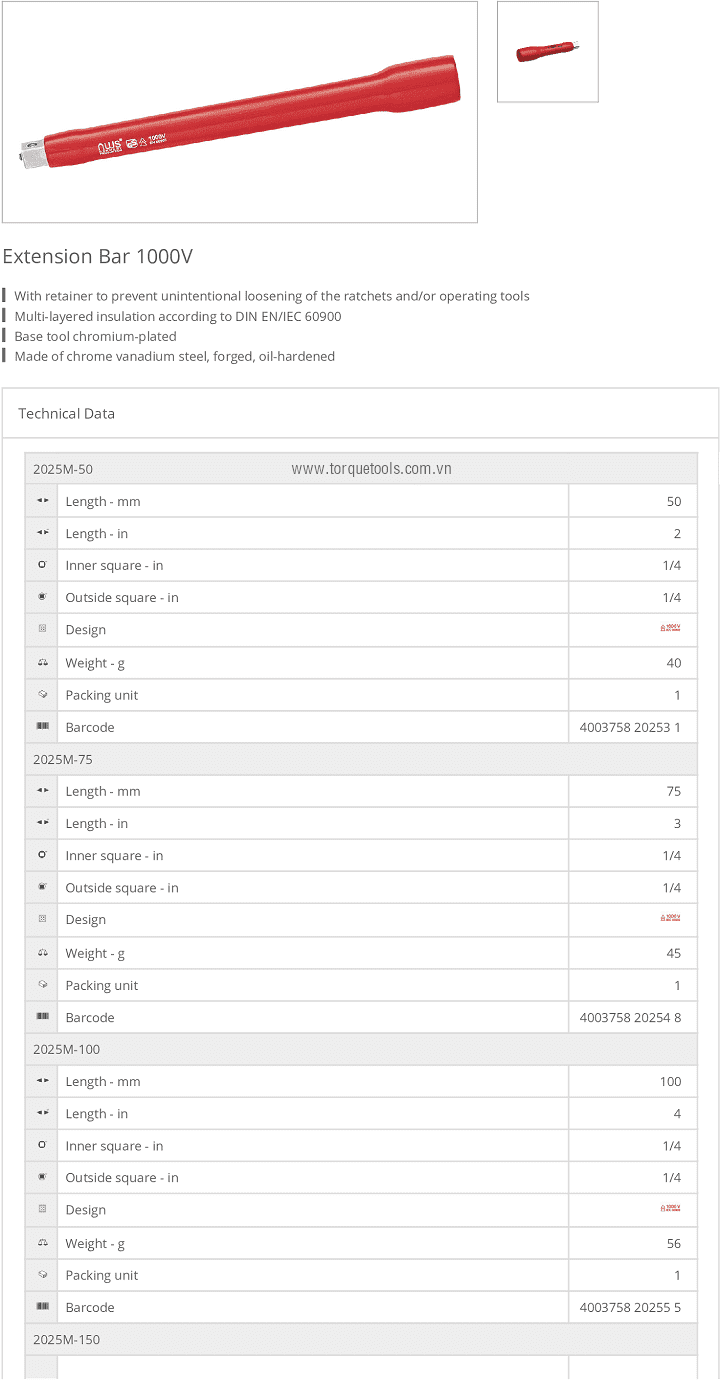The width and height of the screenshot is (720, 1381).
Task: Click the design icon in 2025M-100 section
Action: (42, 1209)
